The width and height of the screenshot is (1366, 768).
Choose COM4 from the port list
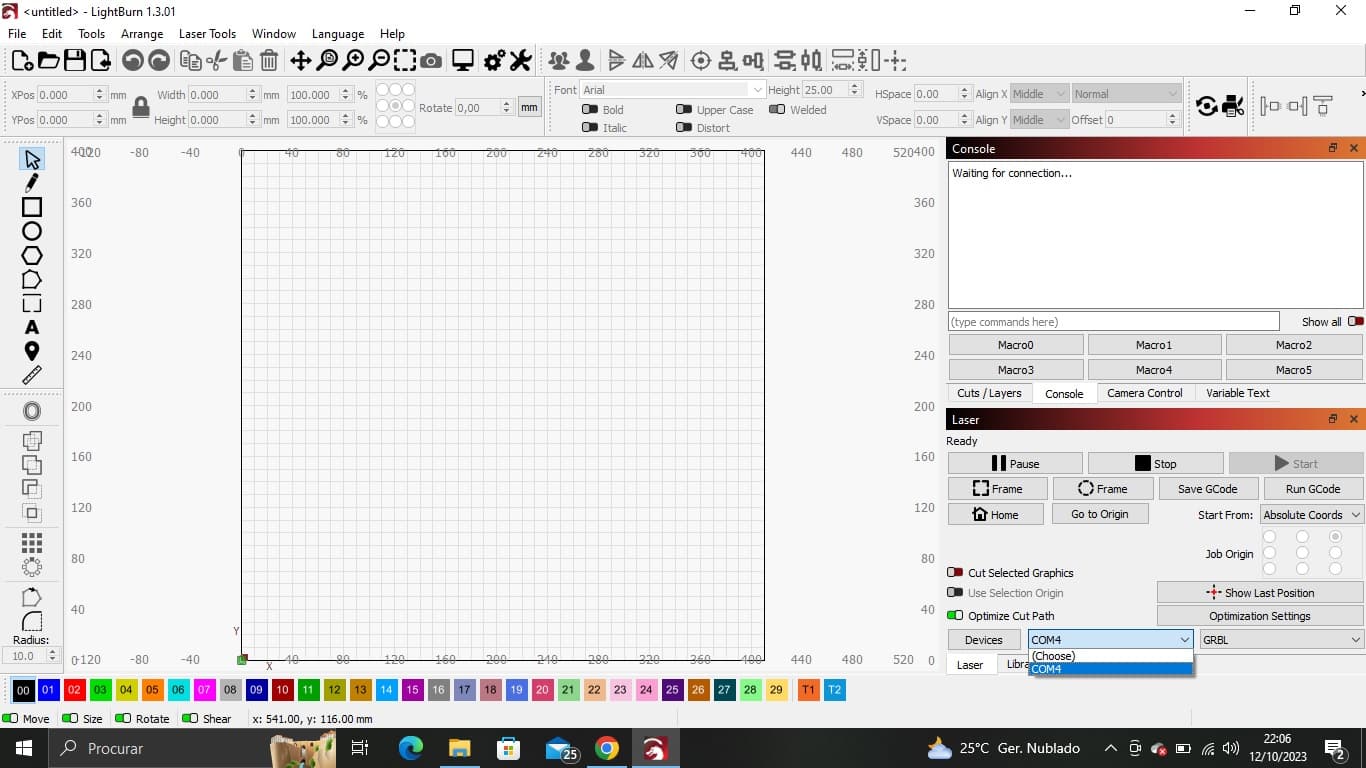(x=1110, y=669)
